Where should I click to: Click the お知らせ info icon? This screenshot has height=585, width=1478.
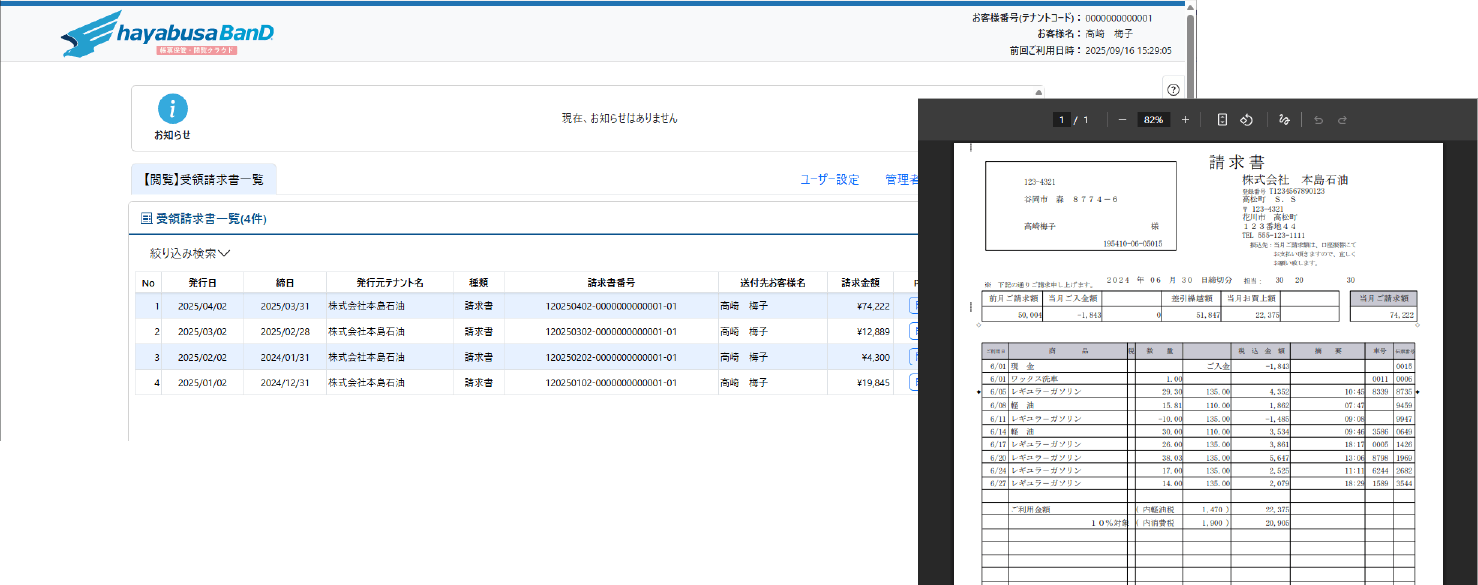(172, 110)
